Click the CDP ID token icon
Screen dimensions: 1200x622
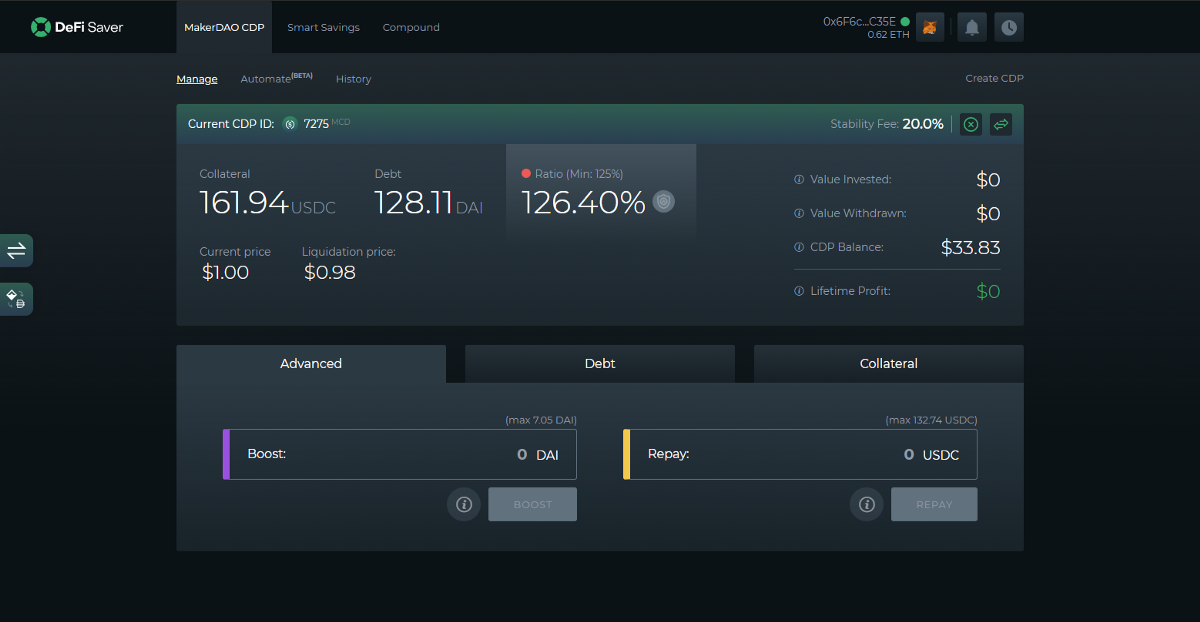(x=290, y=124)
